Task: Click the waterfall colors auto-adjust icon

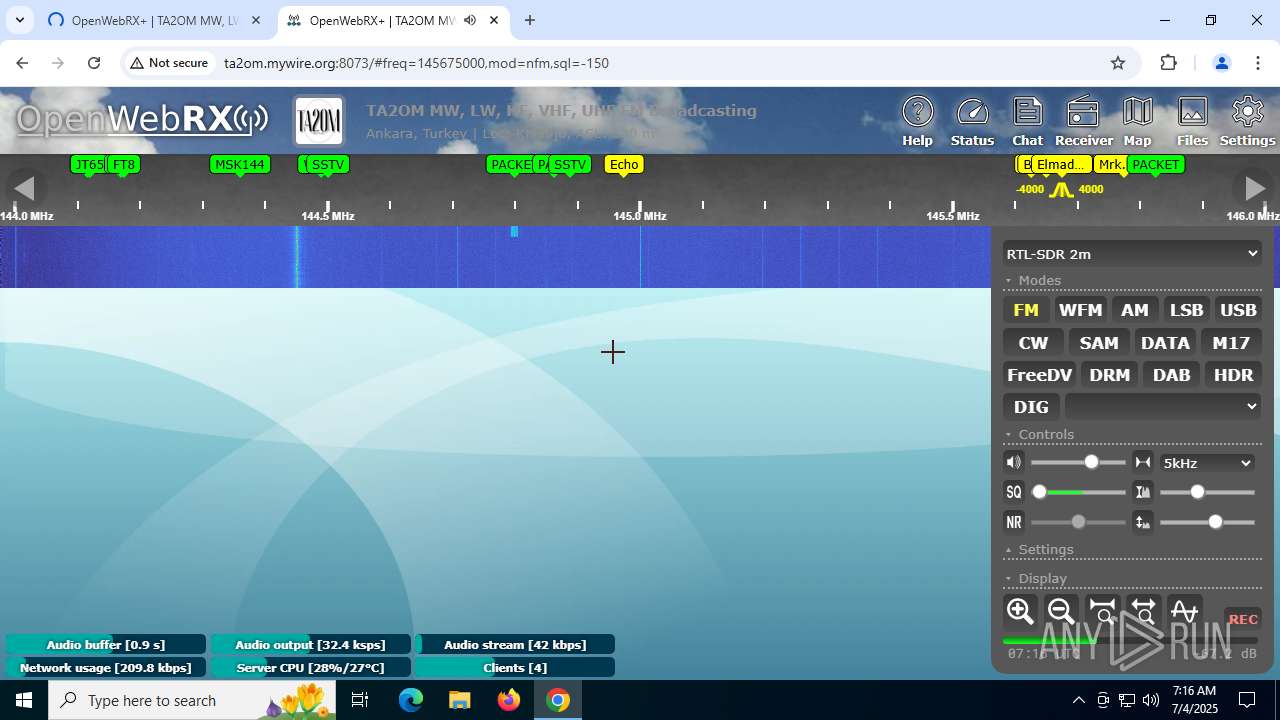Action: pyautogui.click(x=1143, y=492)
